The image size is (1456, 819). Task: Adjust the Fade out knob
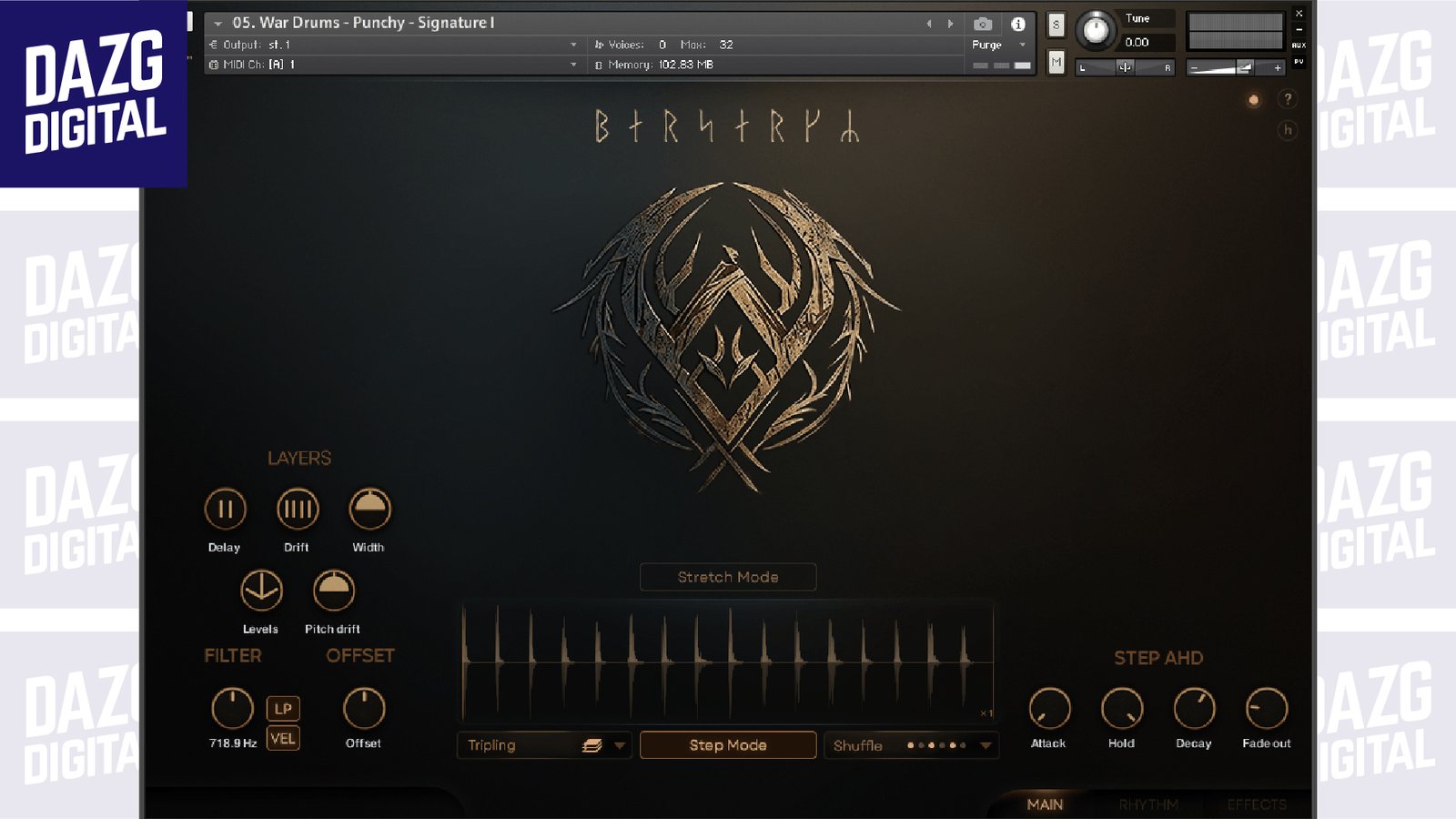point(1267,709)
